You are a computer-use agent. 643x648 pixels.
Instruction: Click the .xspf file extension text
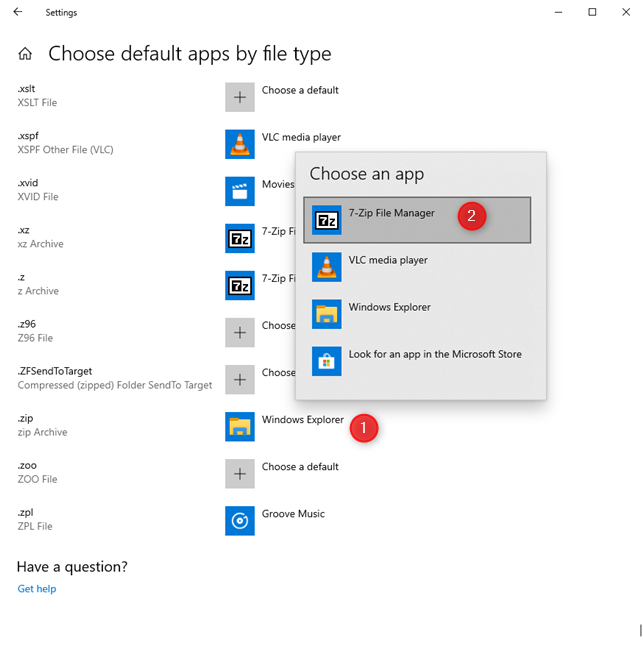click(28, 136)
